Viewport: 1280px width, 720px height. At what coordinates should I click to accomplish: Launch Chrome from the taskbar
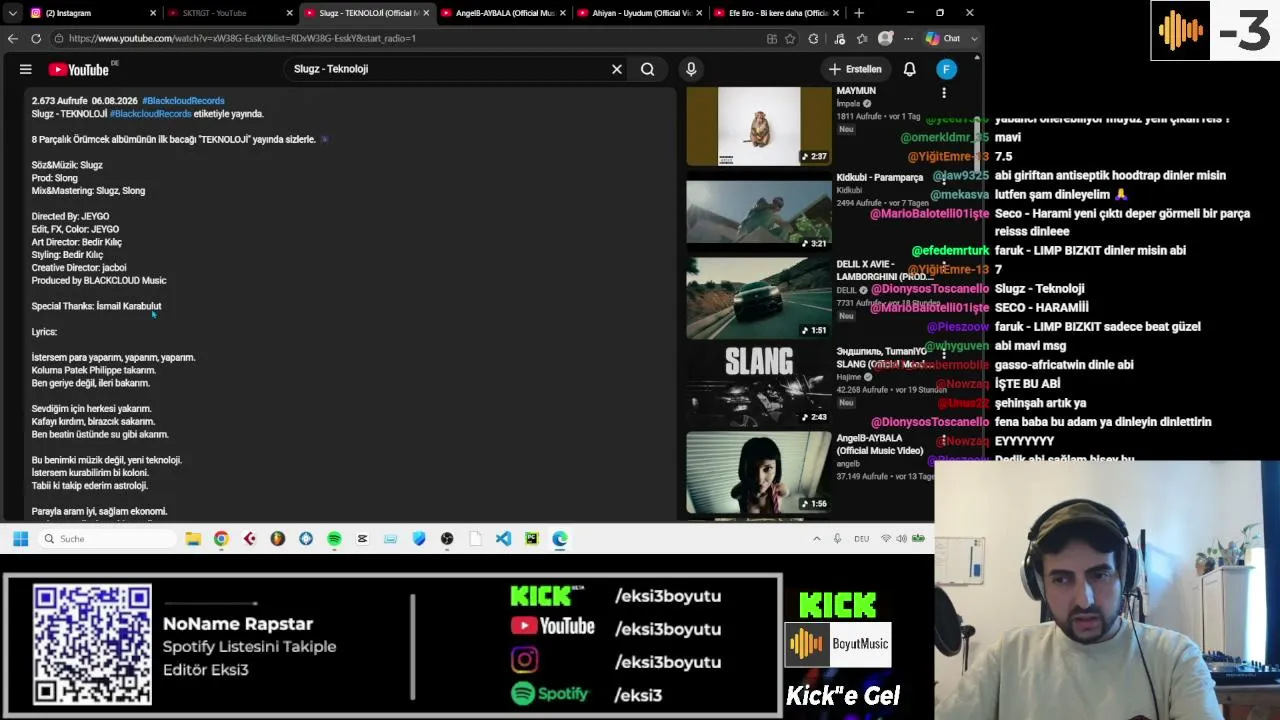(221, 539)
